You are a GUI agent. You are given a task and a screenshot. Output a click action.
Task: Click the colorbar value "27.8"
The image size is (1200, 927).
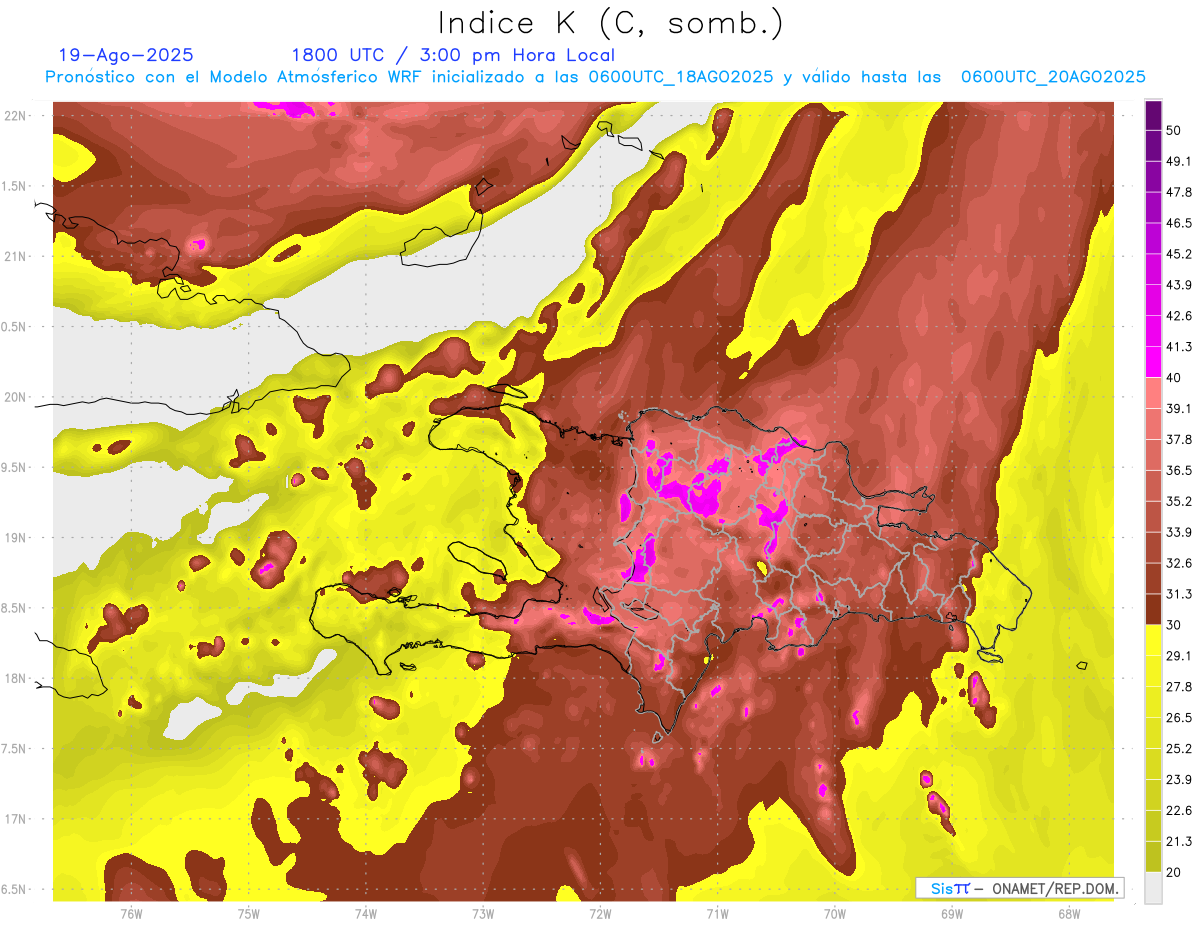pyautogui.click(x=1178, y=687)
